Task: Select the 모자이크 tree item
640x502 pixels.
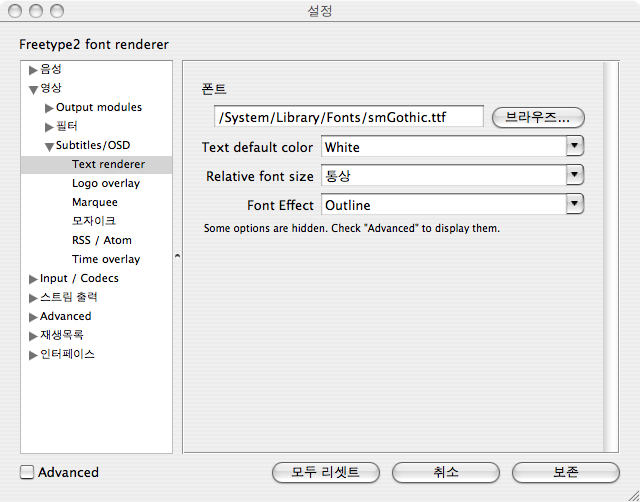Action: 94,221
